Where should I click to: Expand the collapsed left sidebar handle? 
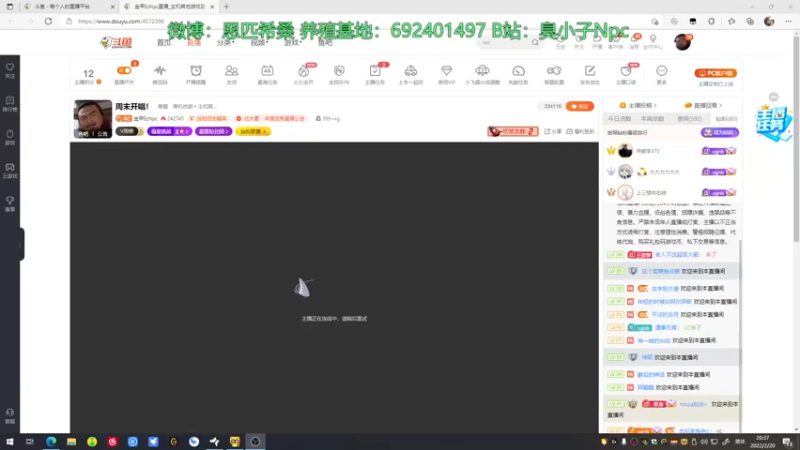pos(21,245)
